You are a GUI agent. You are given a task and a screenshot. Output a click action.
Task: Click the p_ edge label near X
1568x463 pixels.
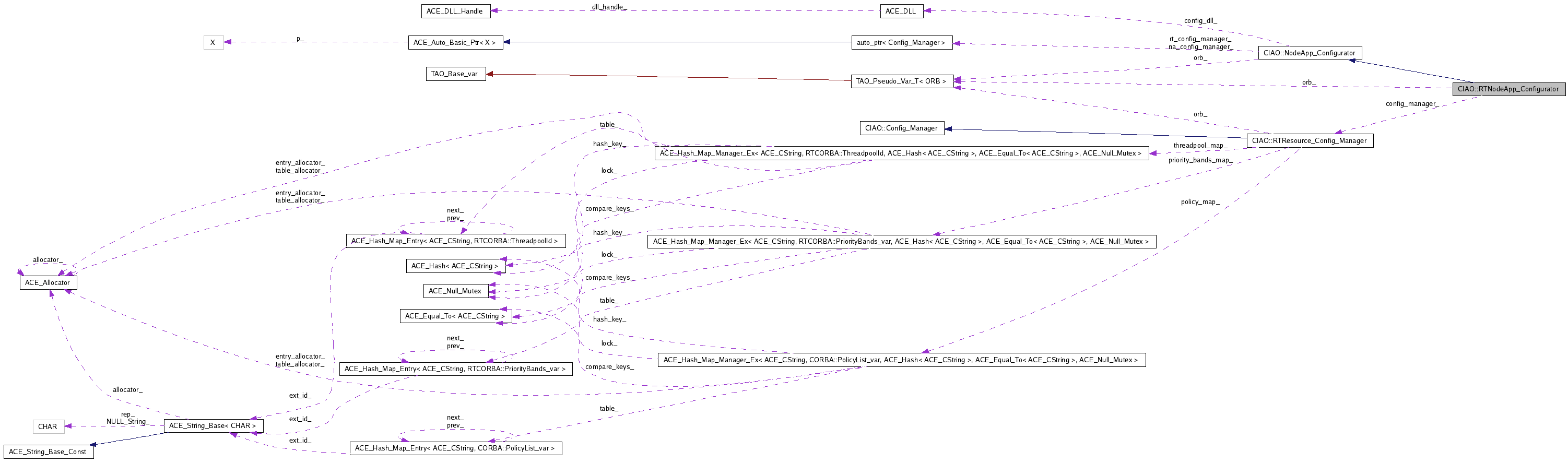pos(300,39)
